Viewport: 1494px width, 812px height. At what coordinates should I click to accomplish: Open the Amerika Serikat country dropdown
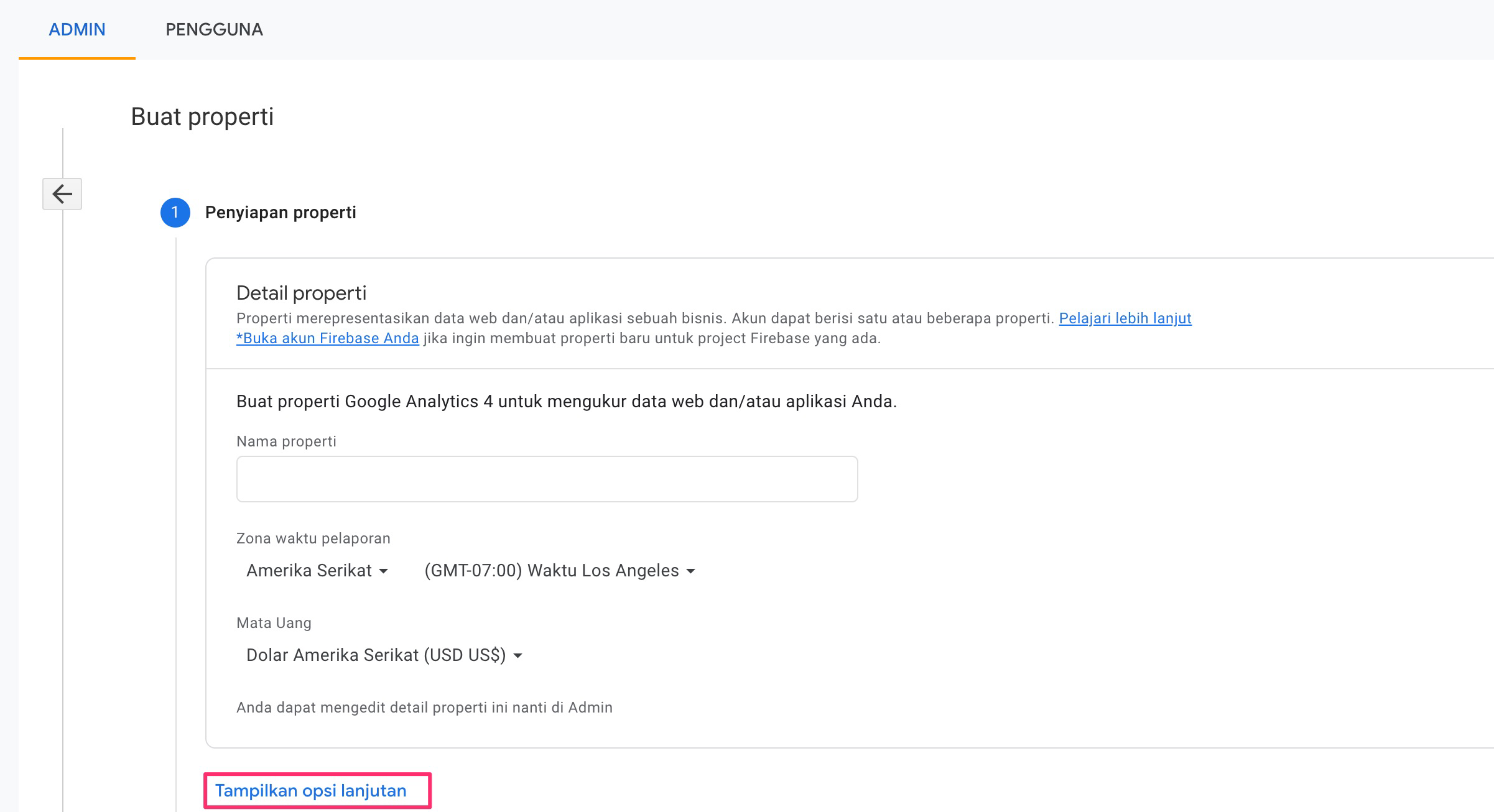[317, 571]
